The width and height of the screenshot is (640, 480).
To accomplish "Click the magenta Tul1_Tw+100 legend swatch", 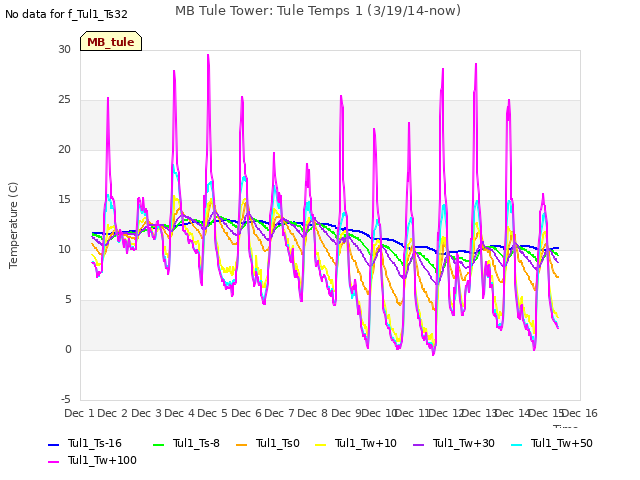I will click(x=53, y=462).
